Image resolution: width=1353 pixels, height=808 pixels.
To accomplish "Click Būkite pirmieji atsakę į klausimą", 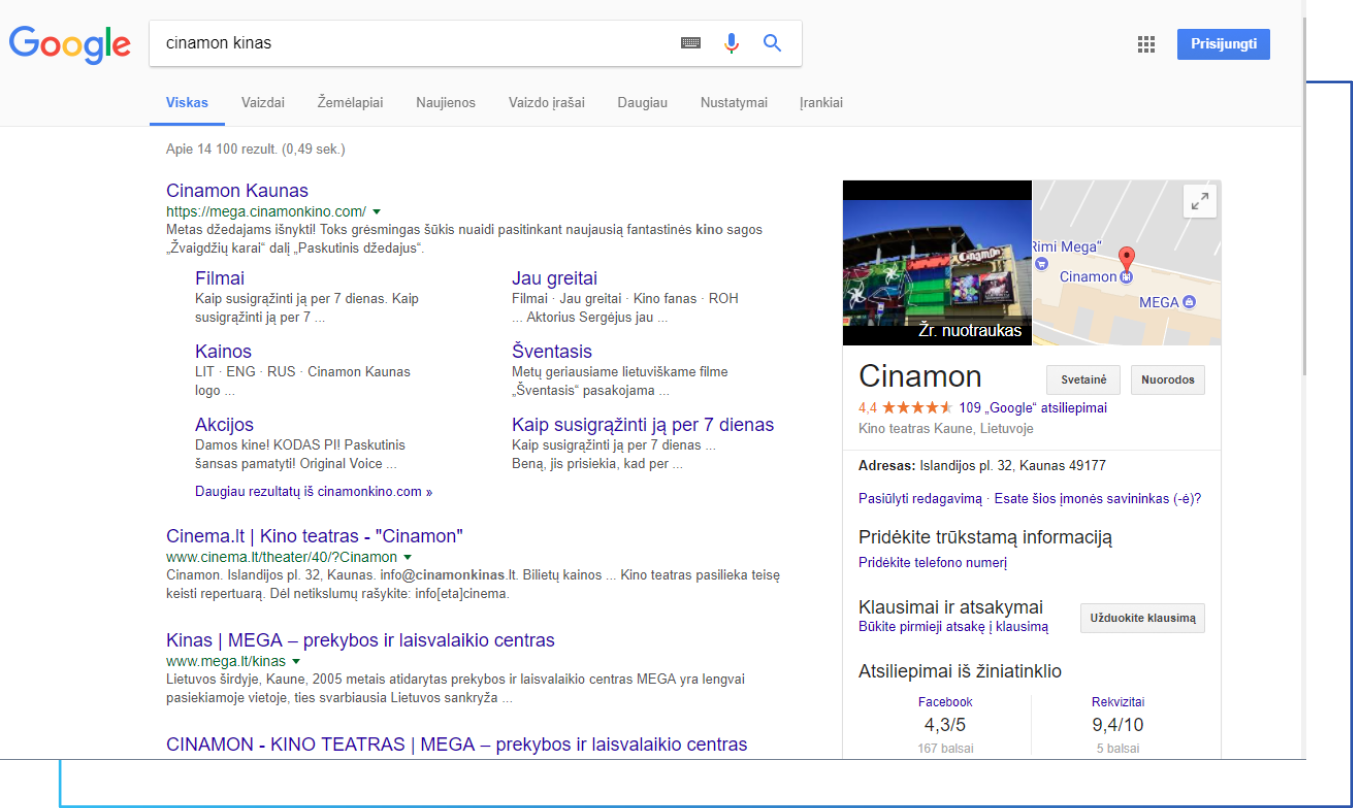I will pyautogui.click(x=954, y=627).
